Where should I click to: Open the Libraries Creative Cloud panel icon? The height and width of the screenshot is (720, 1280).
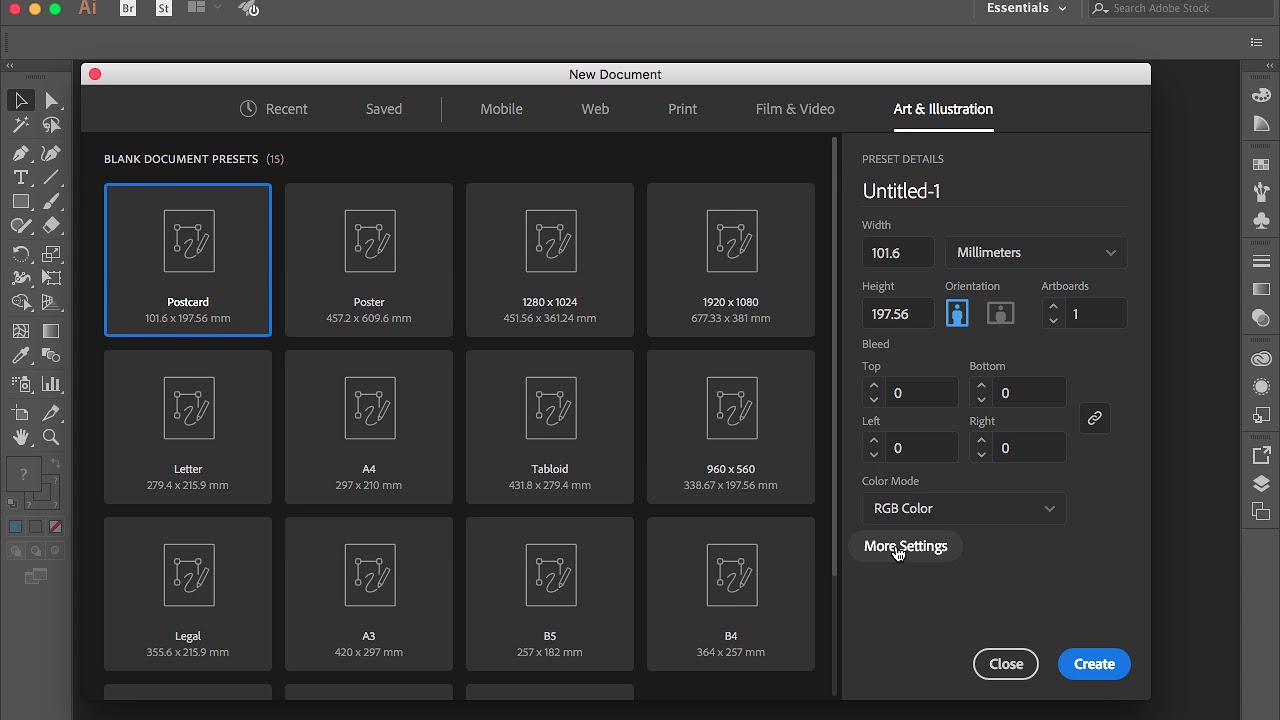point(1261,359)
